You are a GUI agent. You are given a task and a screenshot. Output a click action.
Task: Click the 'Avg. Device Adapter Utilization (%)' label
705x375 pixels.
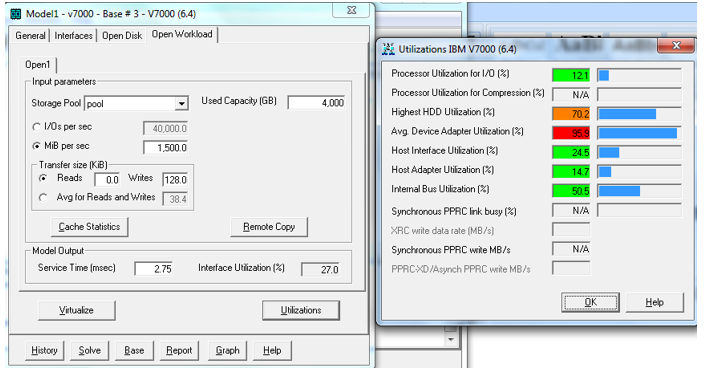point(457,131)
